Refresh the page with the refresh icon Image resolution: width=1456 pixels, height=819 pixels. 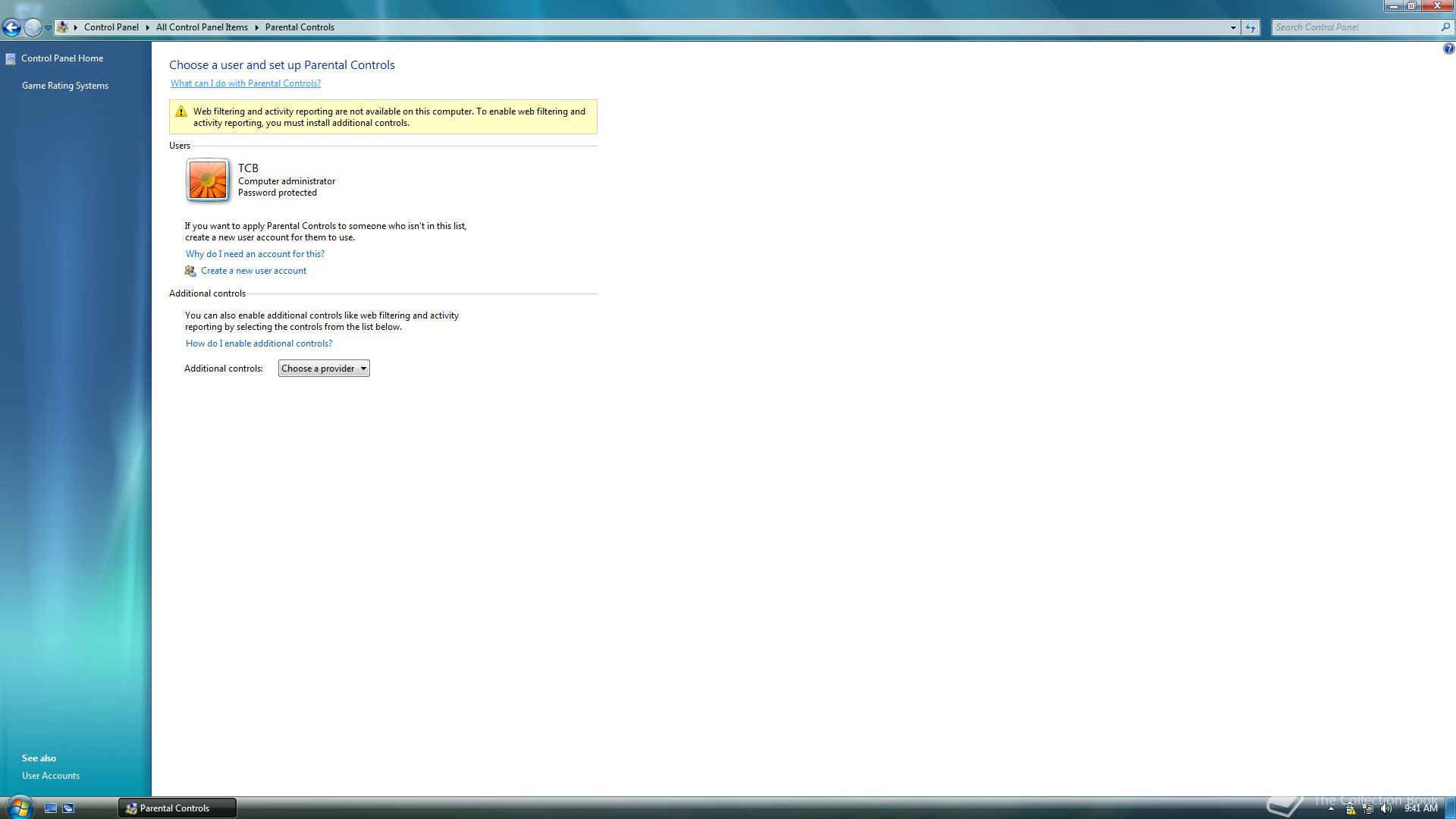[x=1250, y=27]
